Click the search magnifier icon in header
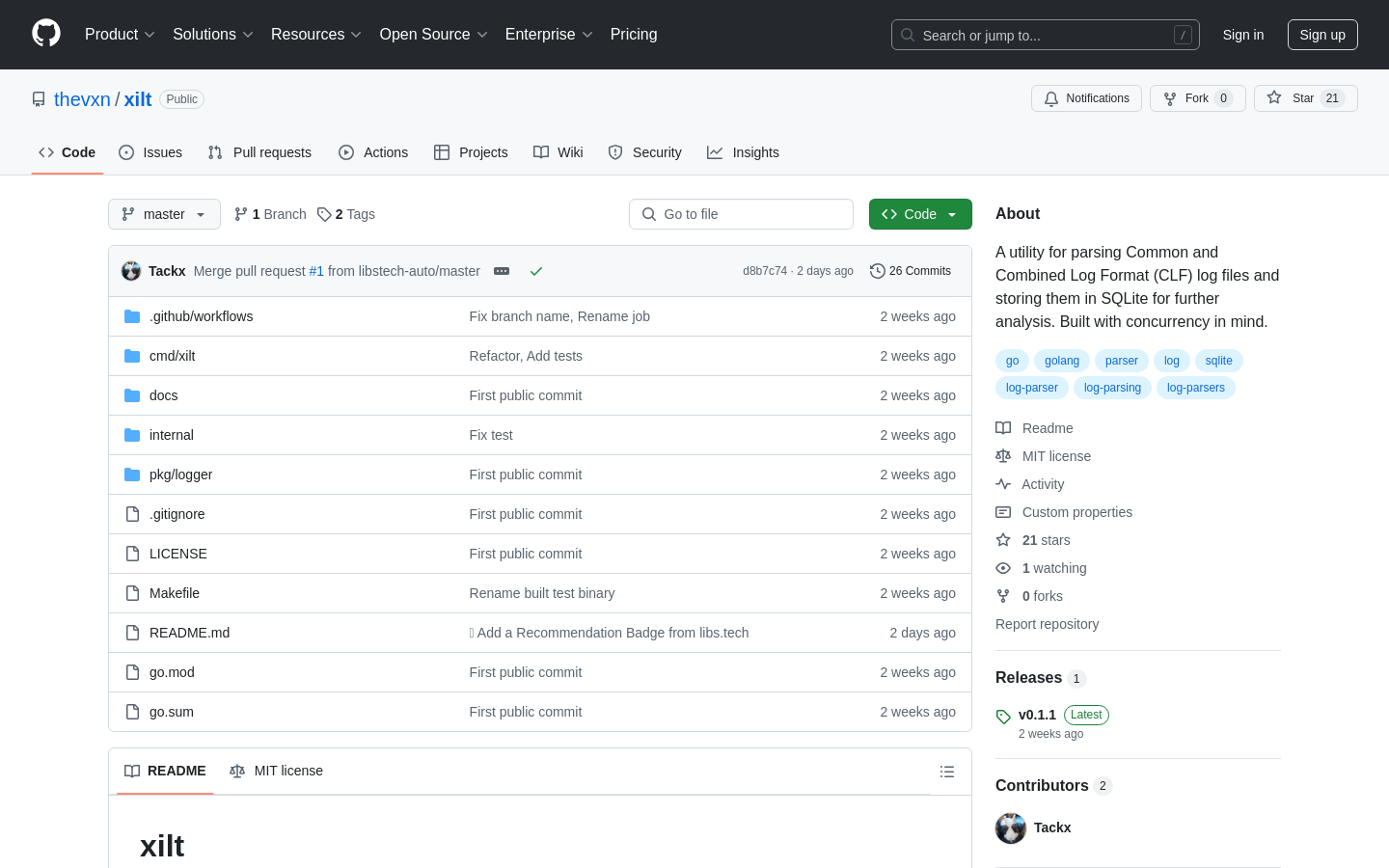The width and height of the screenshot is (1389, 868). pyautogui.click(x=908, y=35)
